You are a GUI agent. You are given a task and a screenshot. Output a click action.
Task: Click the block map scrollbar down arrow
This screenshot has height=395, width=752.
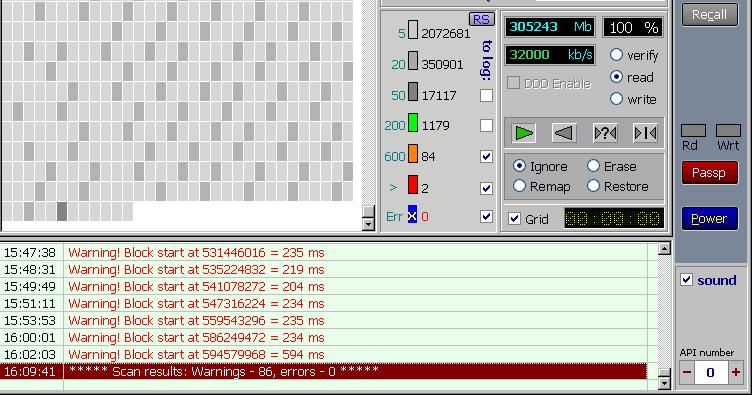click(368, 224)
